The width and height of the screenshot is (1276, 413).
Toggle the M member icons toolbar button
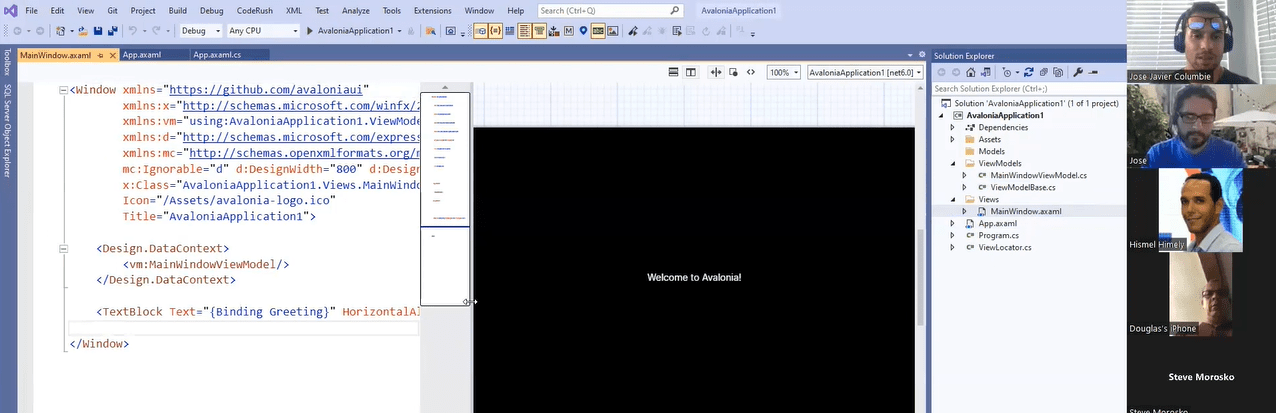[567, 31]
